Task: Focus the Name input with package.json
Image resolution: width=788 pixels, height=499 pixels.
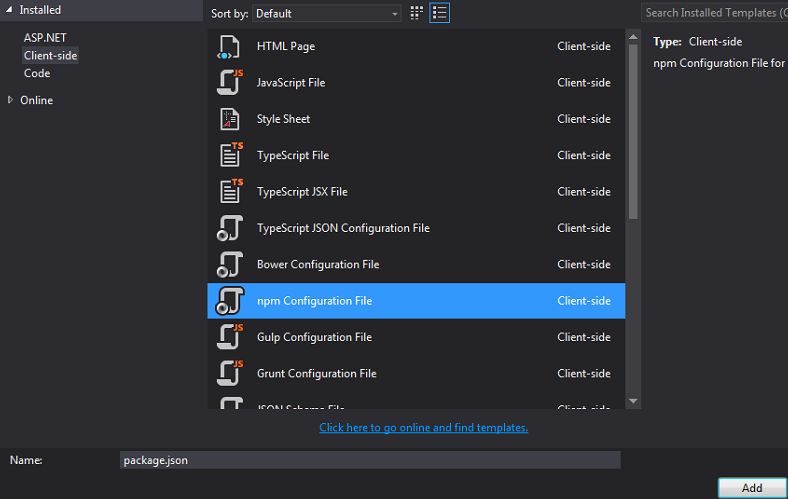Action: [370, 460]
